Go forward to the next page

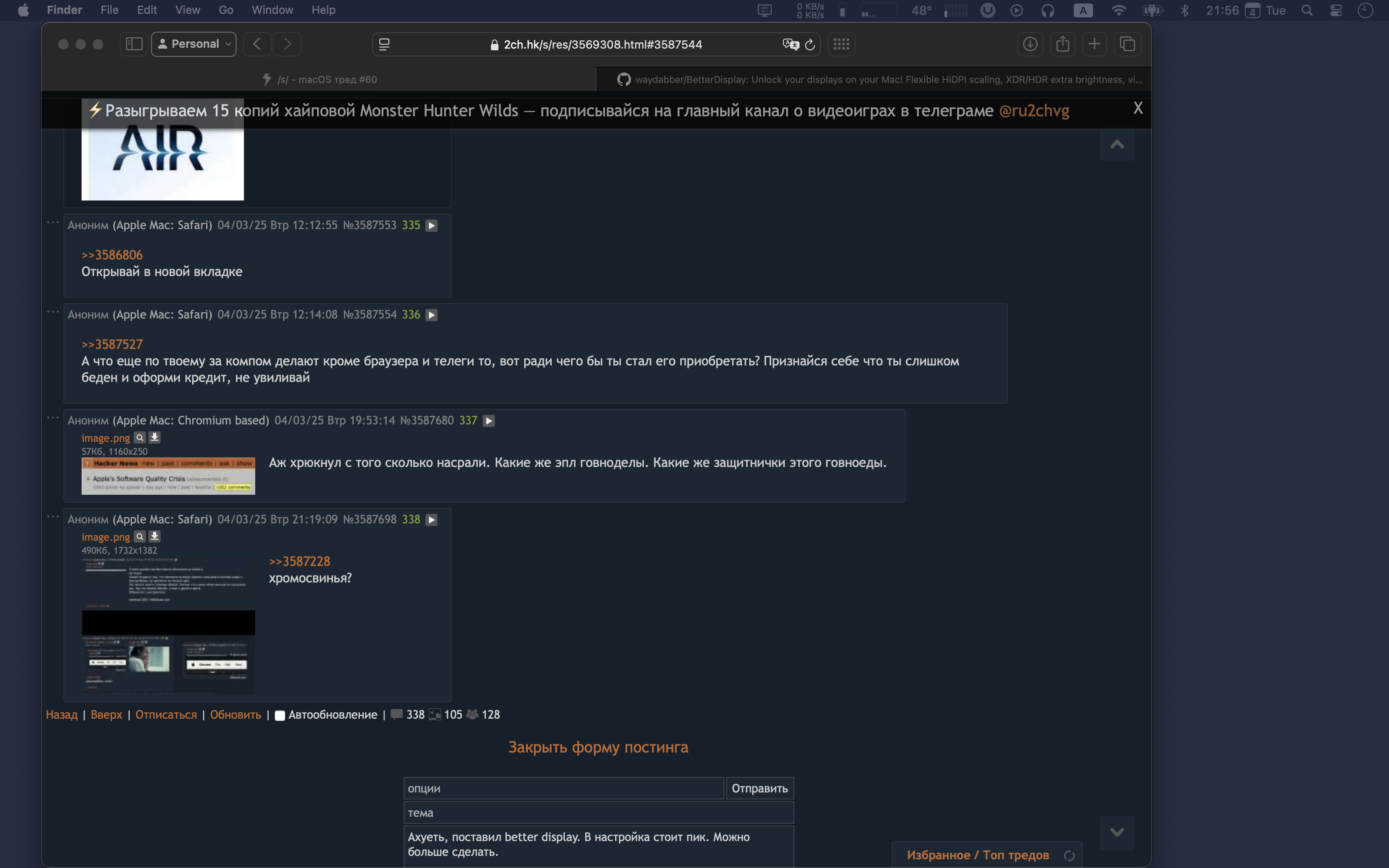[x=287, y=44]
